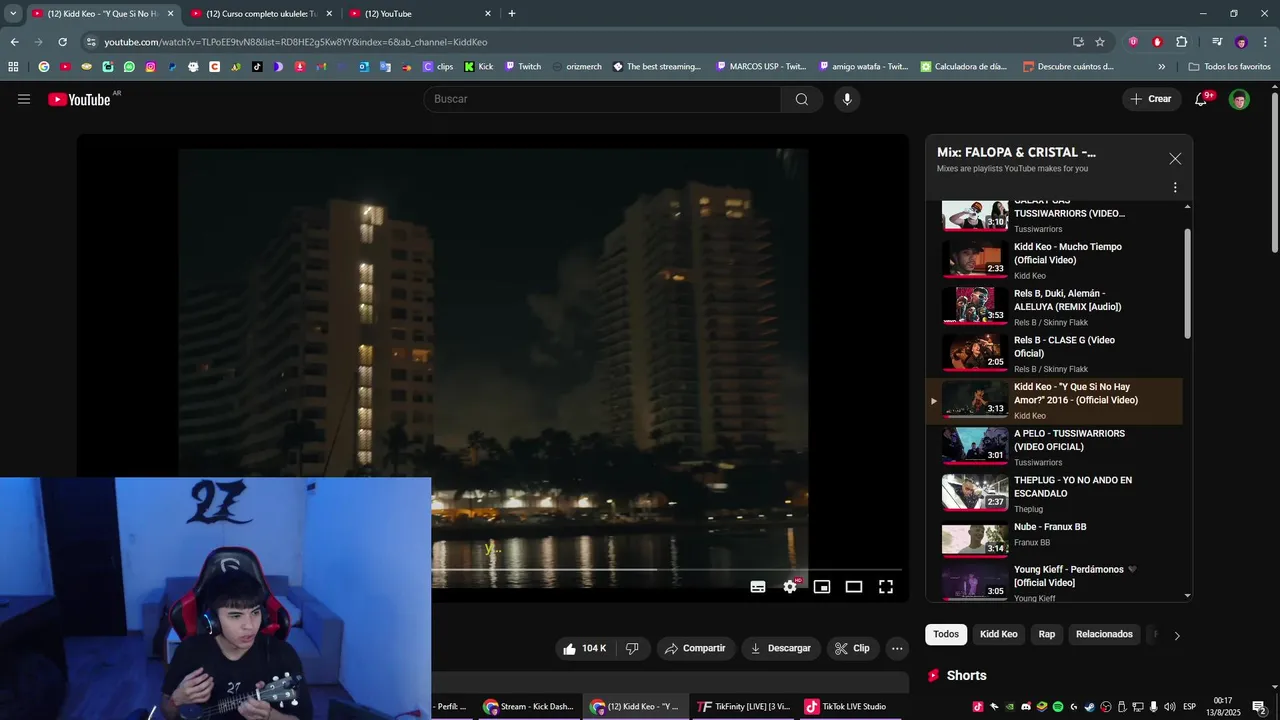The width and height of the screenshot is (1280, 720).
Task: Play Kidd Keo - Mucho Tiempo from the mix
Action: [1055, 260]
